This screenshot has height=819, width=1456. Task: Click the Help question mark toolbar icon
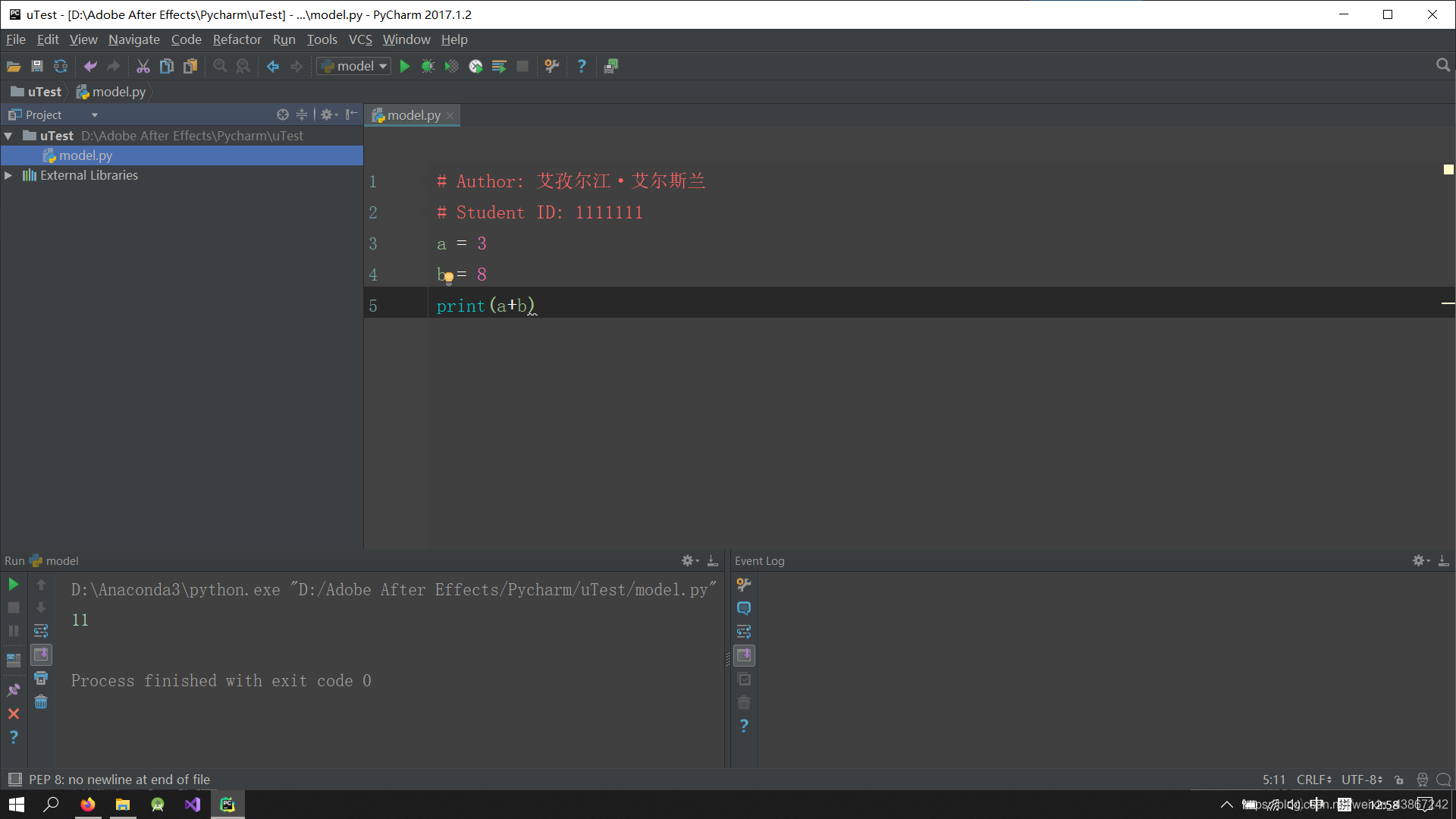coord(582,67)
